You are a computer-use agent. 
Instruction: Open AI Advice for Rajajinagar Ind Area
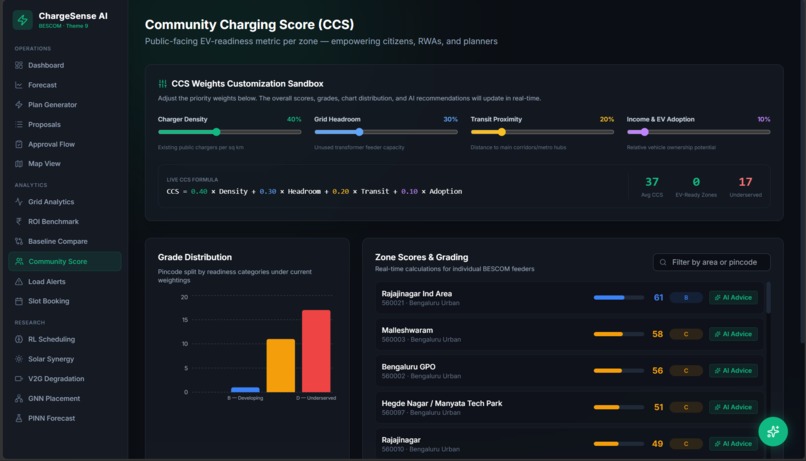pos(733,298)
